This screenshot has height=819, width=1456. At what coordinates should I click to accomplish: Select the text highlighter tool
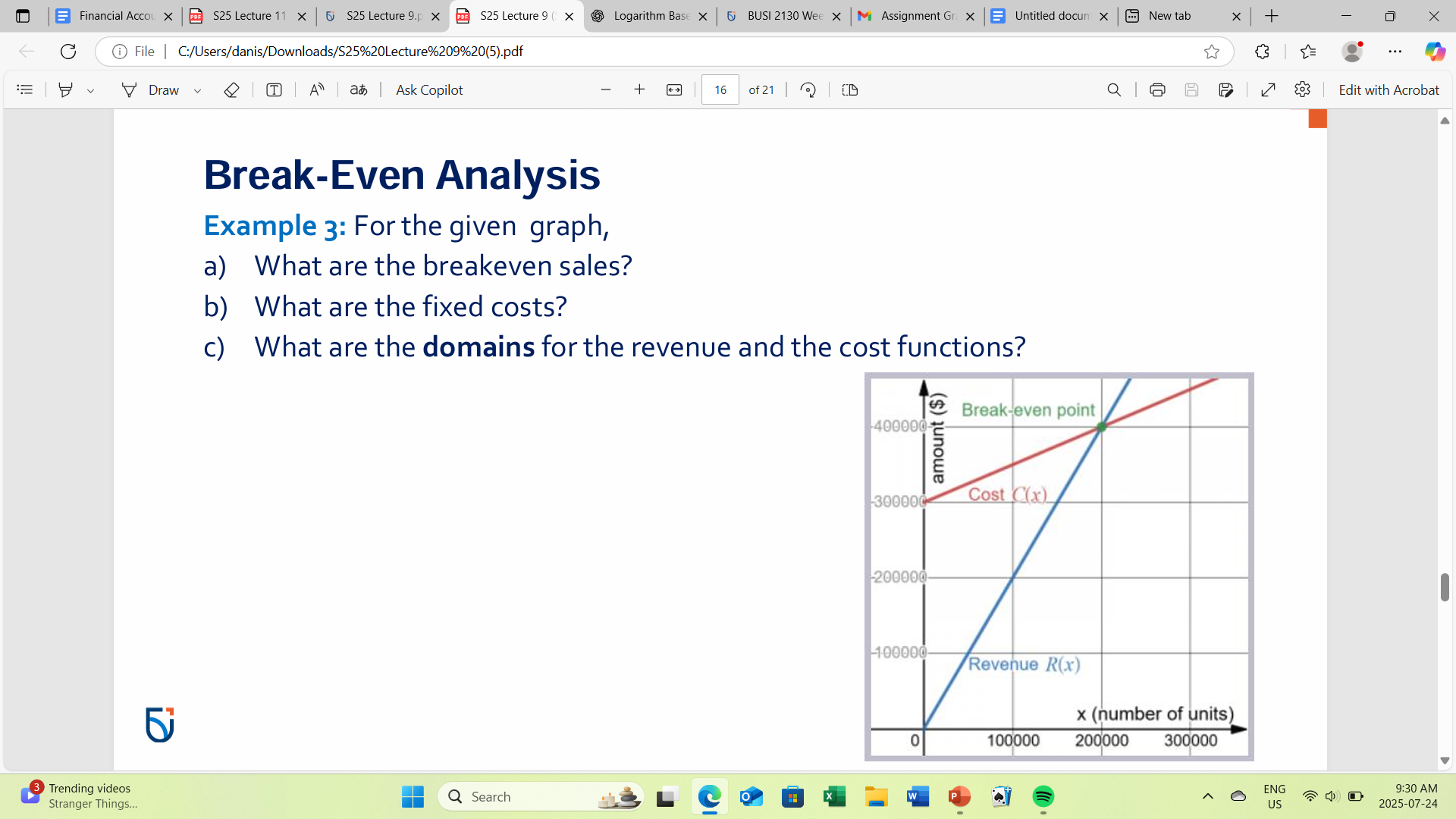(x=67, y=89)
